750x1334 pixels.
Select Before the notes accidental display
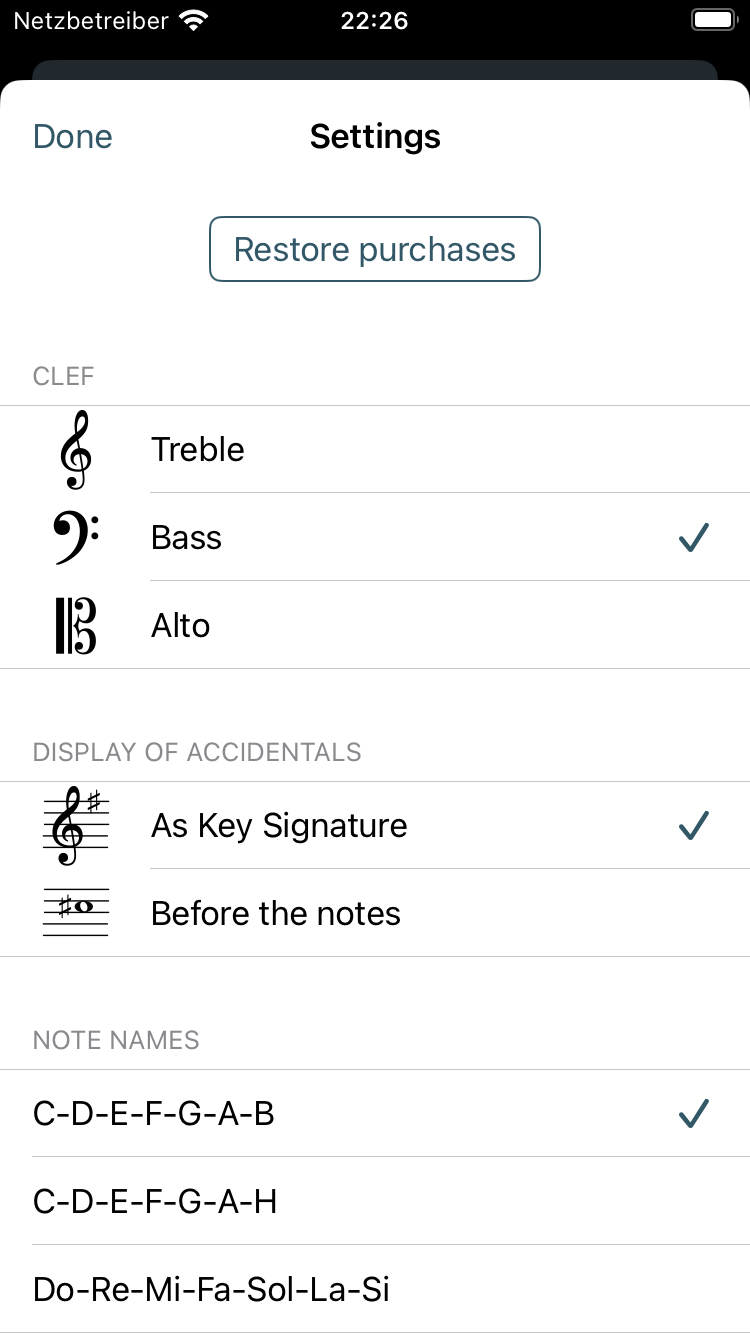click(x=375, y=913)
